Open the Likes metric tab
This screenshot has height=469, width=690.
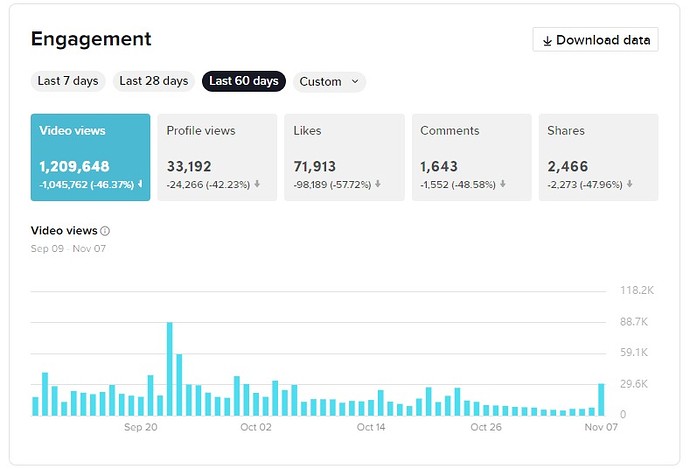click(x=344, y=157)
